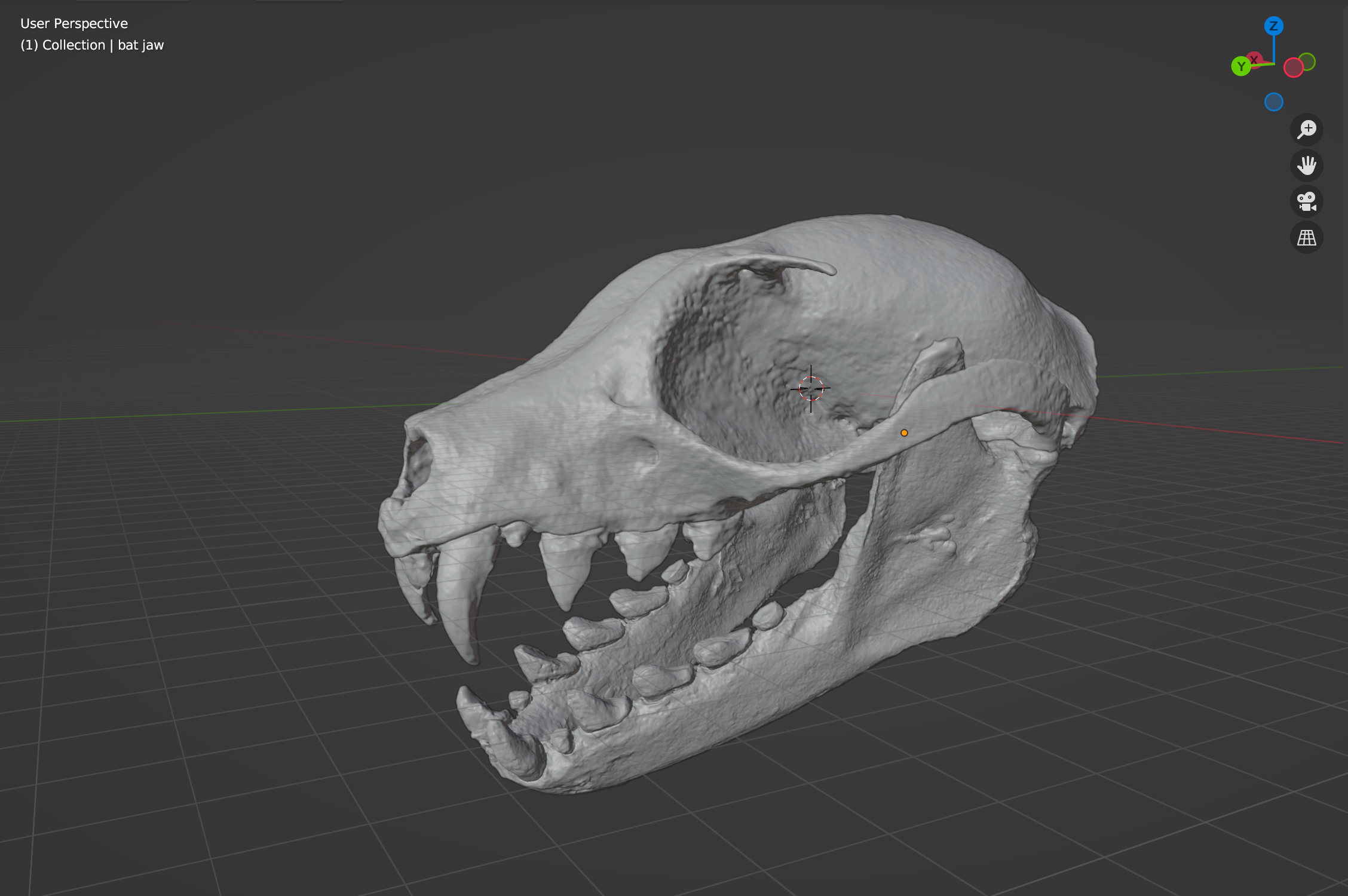
Task: Click the blue Z axis on the navigation gizmo
Action: [x=1274, y=25]
